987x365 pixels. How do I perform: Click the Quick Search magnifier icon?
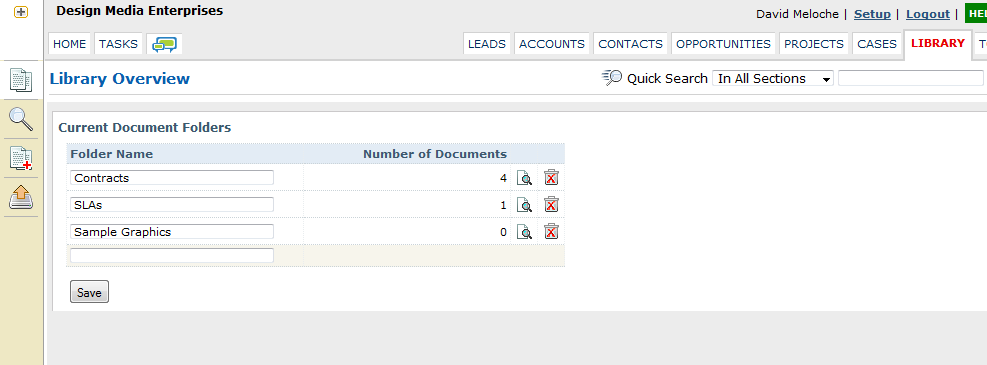(x=612, y=78)
